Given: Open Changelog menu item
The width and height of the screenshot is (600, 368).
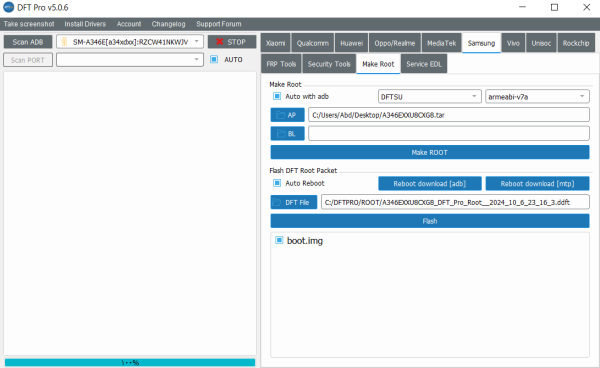Looking at the screenshot, I should (x=168, y=24).
